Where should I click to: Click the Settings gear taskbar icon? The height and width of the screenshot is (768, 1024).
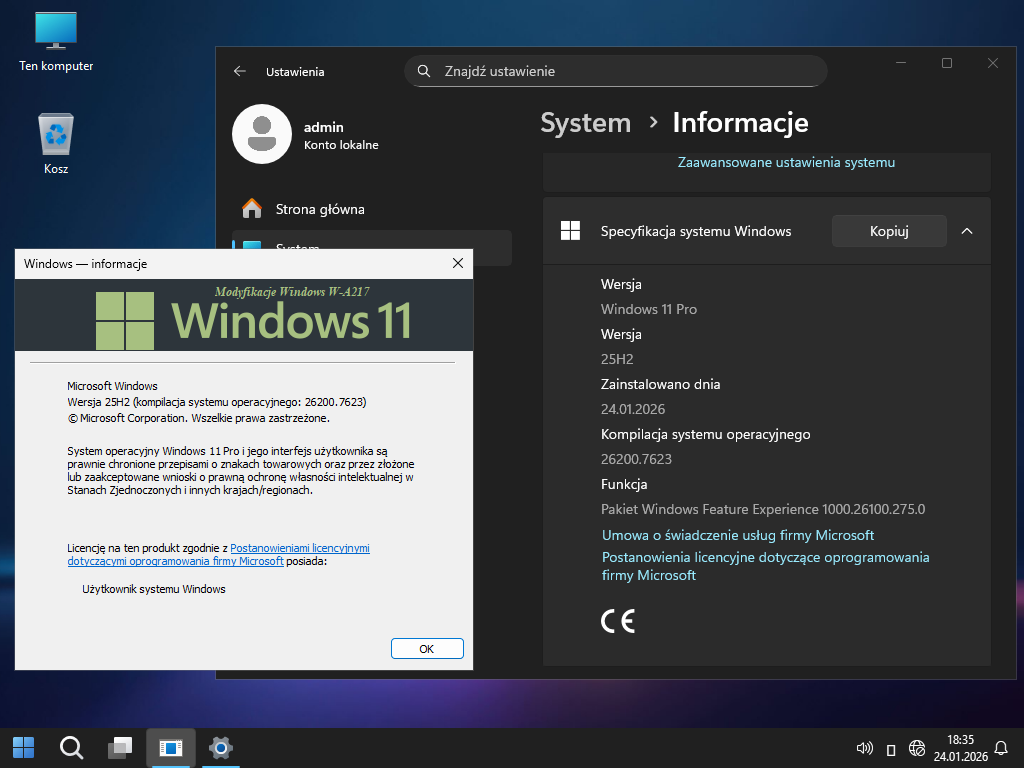click(221, 747)
